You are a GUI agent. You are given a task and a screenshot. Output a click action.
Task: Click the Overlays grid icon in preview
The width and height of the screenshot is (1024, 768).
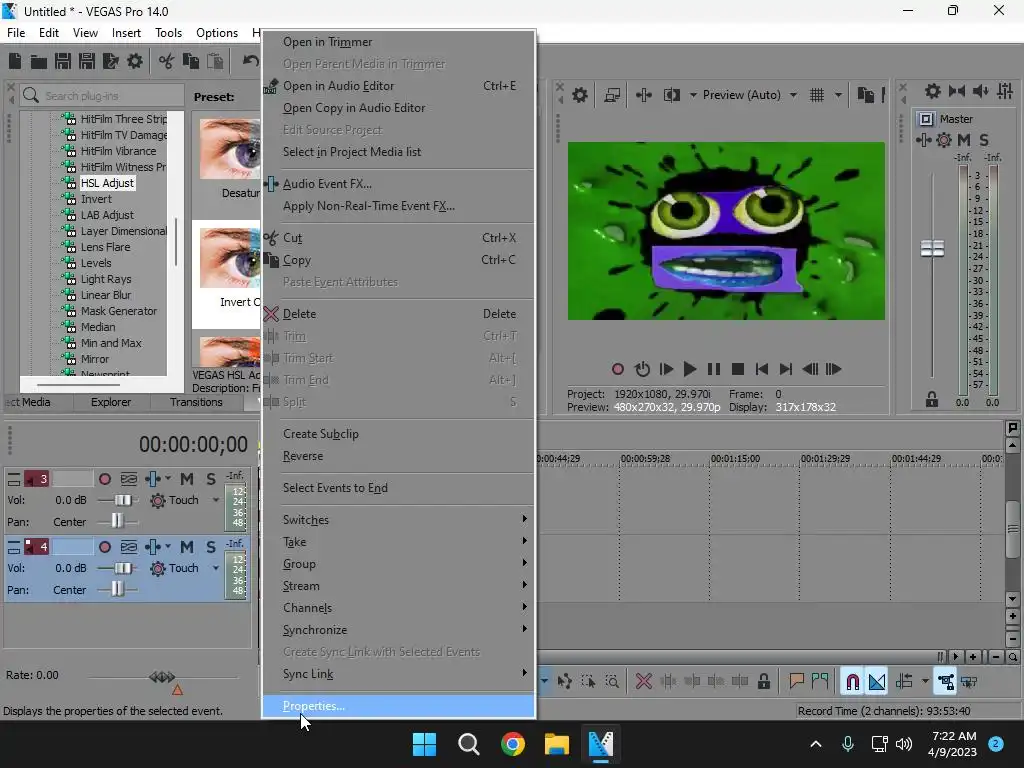click(817, 95)
